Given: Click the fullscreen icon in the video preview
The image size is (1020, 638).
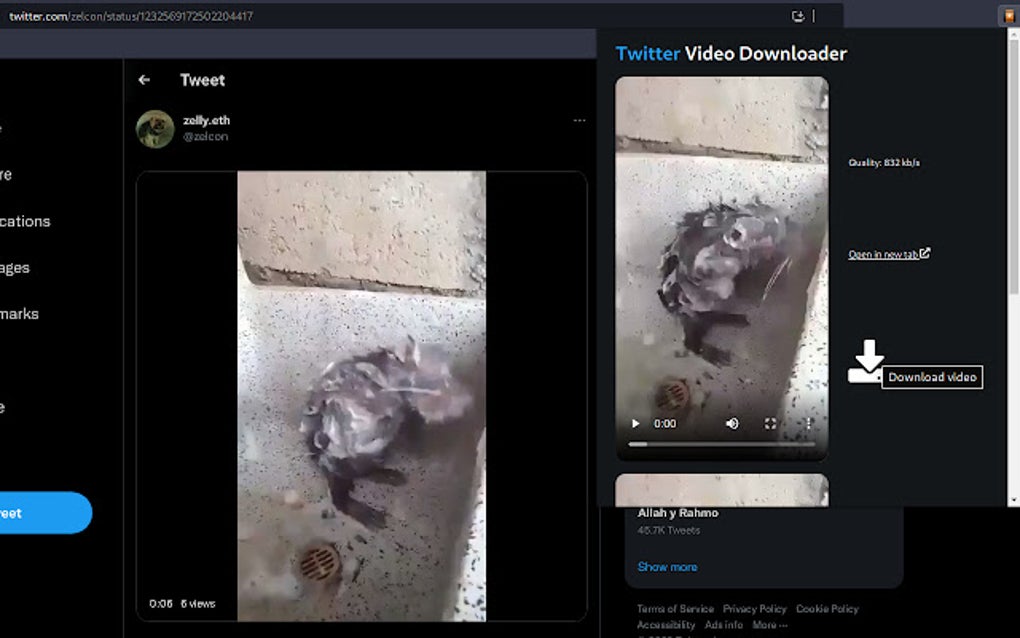Looking at the screenshot, I should pos(772,423).
